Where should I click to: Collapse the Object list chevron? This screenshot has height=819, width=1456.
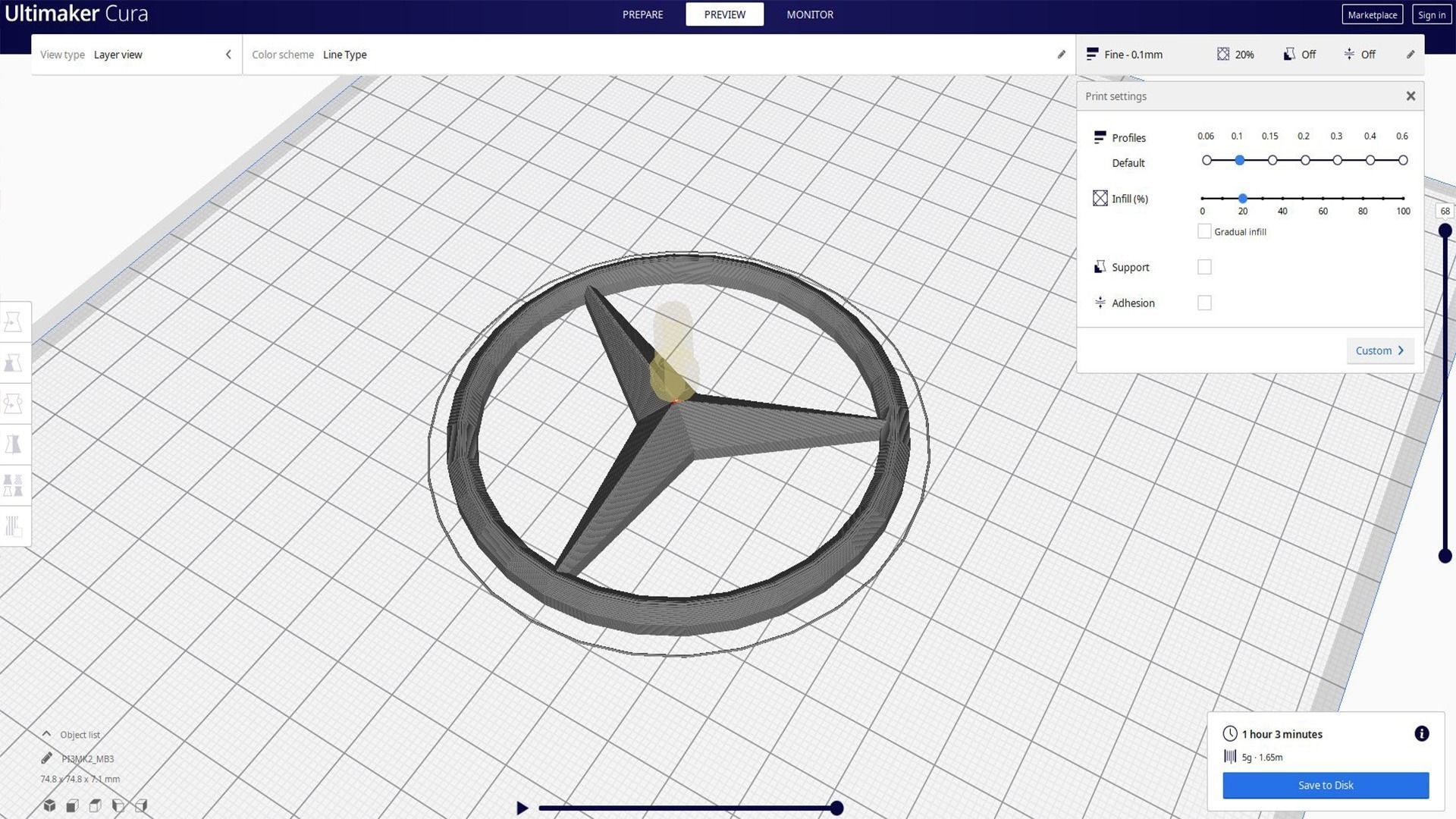click(x=46, y=734)
